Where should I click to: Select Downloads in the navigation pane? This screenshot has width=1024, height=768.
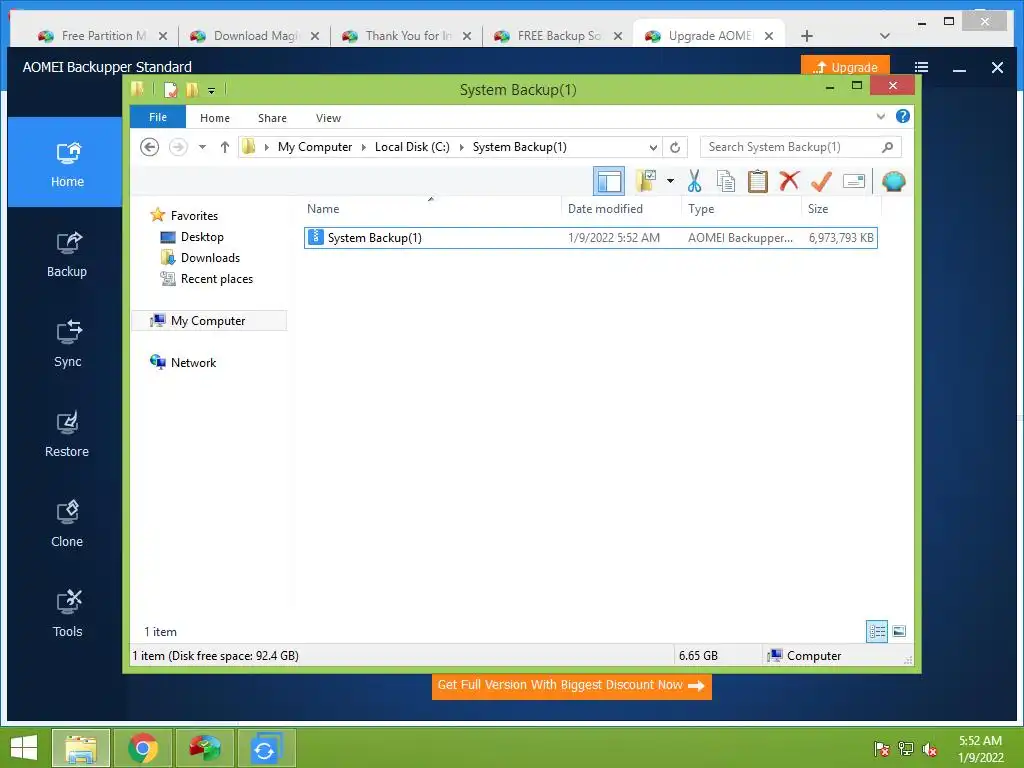point(200,257)
